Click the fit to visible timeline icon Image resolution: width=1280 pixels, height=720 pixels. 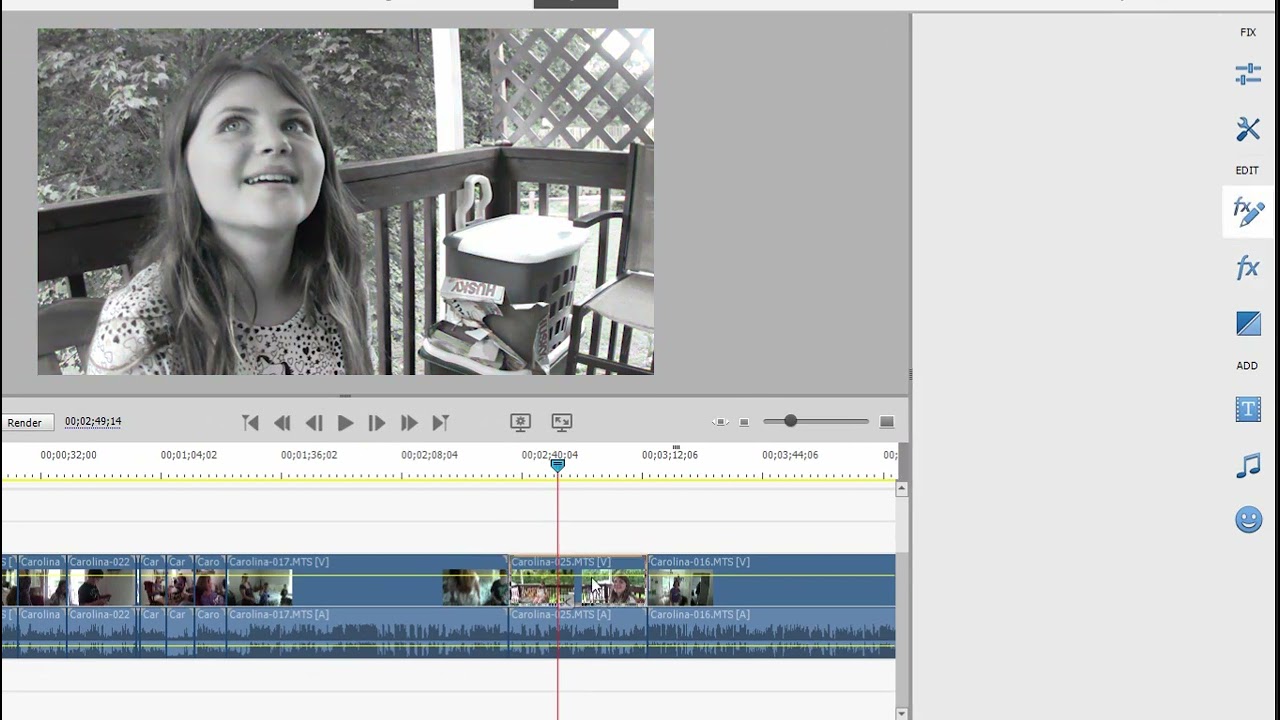point(720,422)
